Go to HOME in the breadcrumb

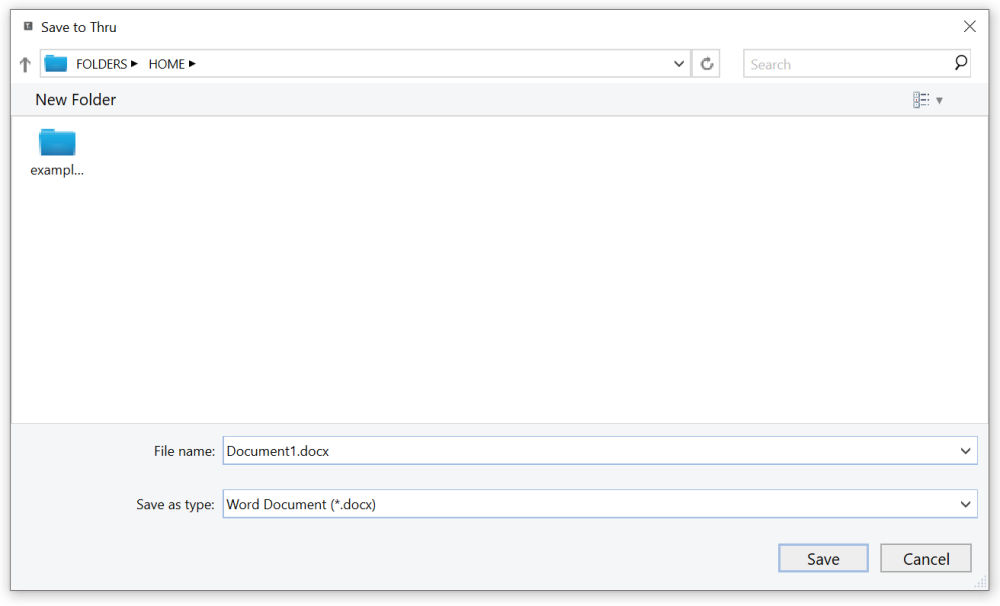click(x=166, y=64)
